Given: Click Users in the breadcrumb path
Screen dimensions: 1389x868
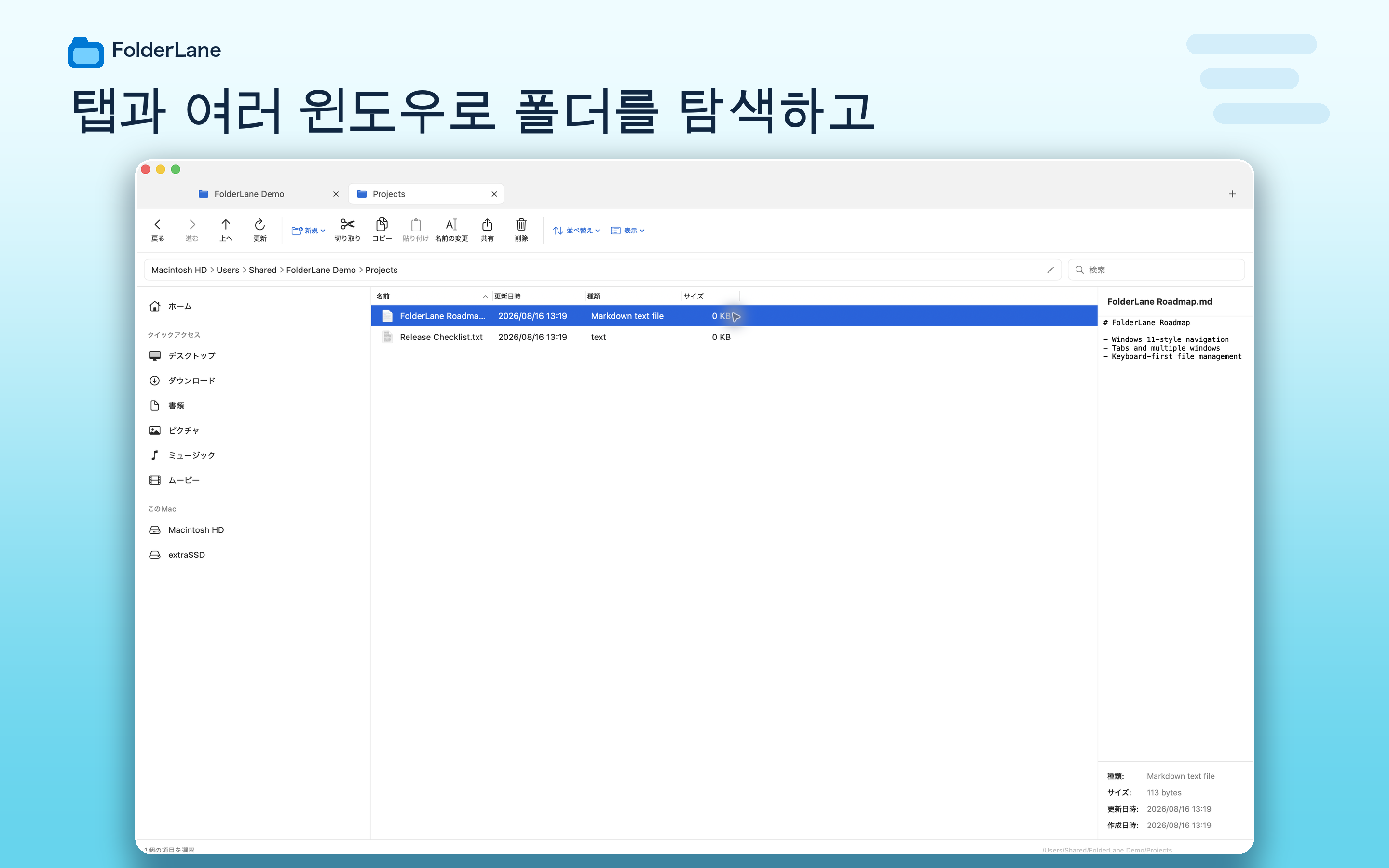Looking at the screenshot, I should pos(227,270).
